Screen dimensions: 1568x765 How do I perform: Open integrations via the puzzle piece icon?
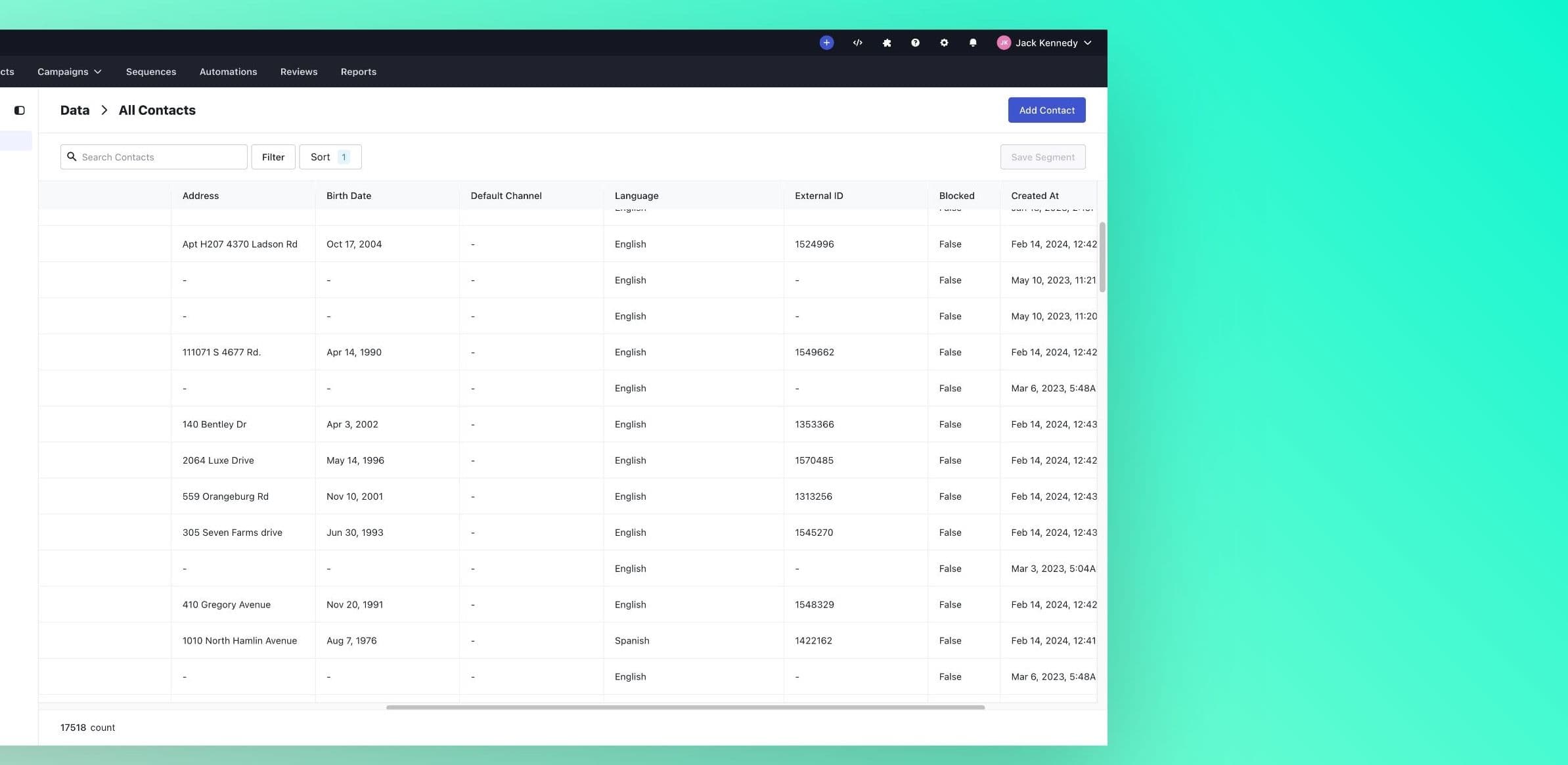[886, 42]
